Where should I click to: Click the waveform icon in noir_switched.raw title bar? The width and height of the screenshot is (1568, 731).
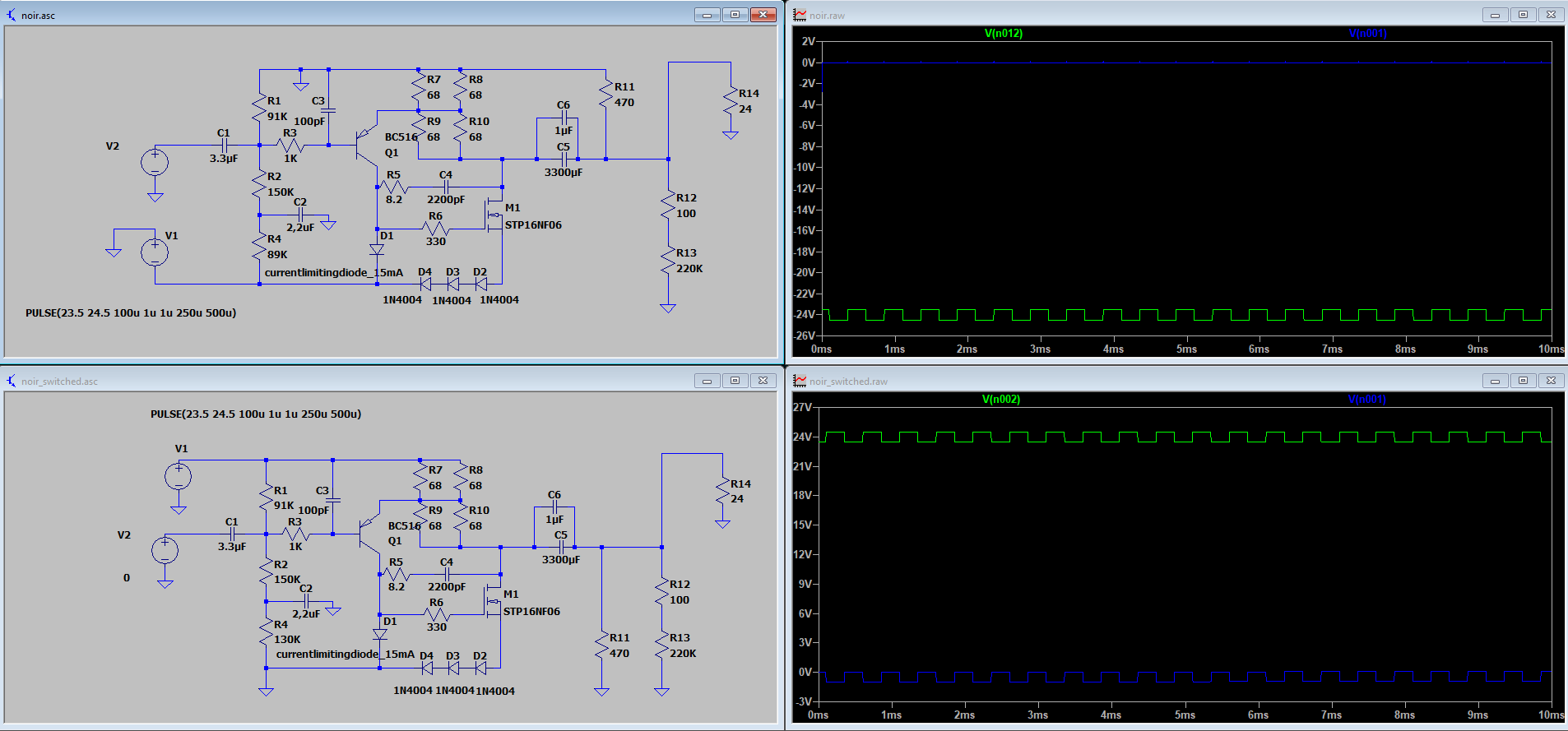800,381
